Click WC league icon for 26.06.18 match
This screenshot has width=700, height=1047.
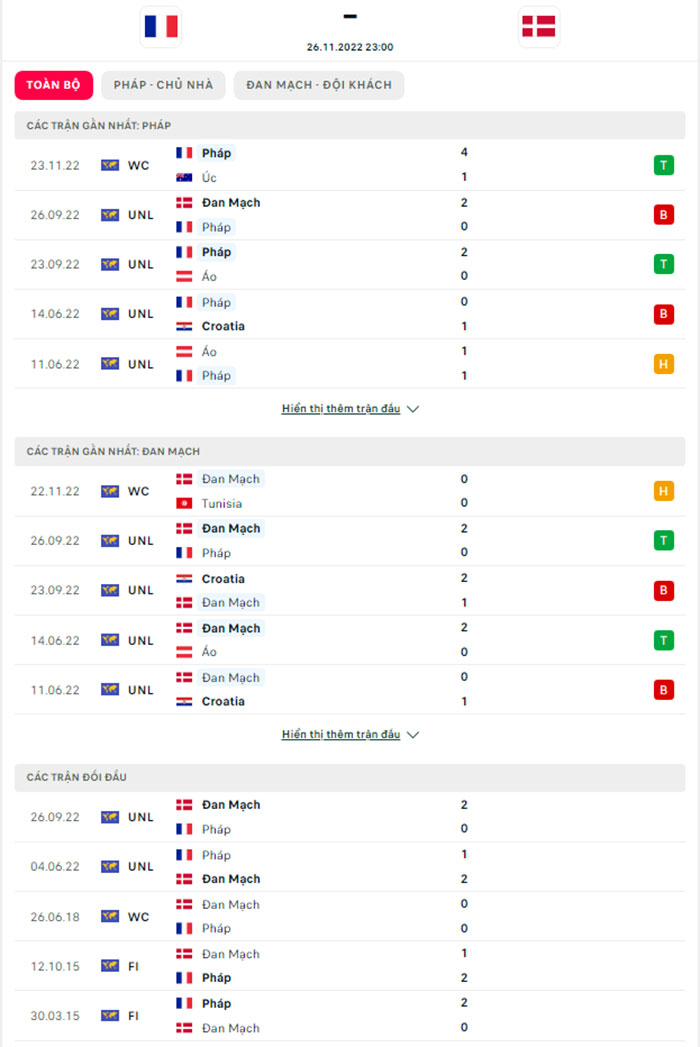point(110,916)
